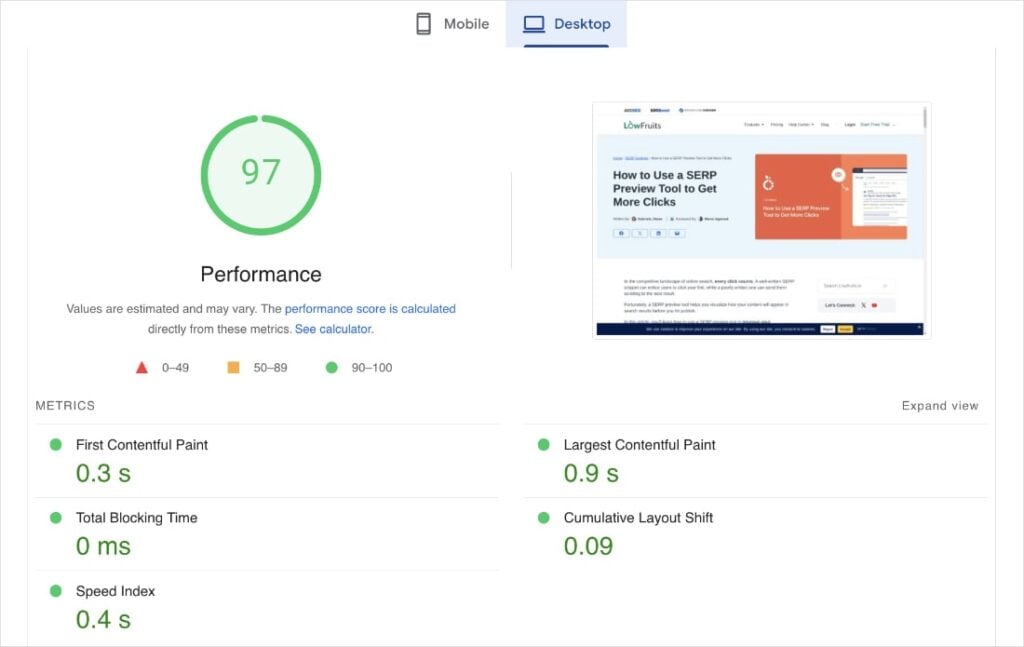Click the mobile phone icon

tap(421, 23)
